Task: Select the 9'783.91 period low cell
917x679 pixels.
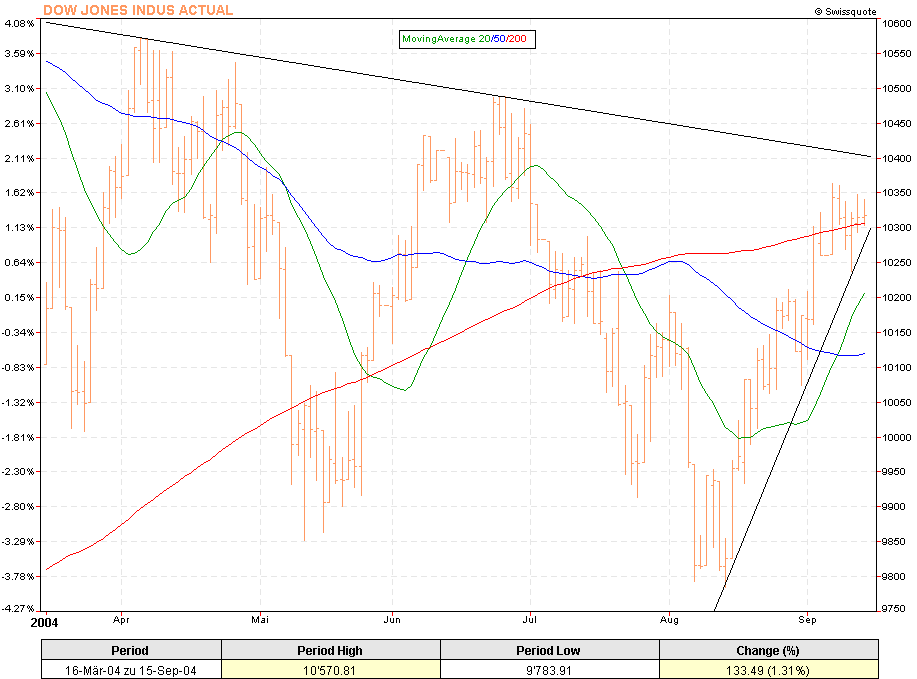Action: coord(549,670)
